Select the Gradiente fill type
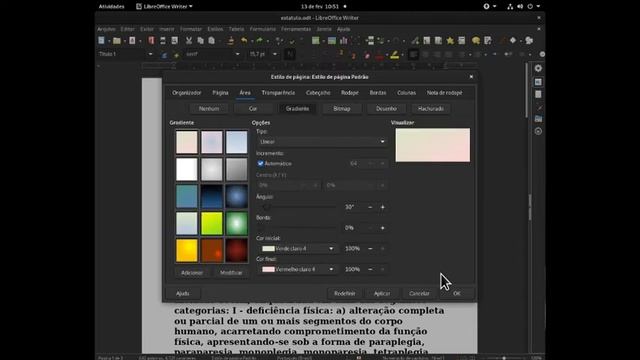Image resolution: width=640 pixels, height=360 pixels. coord(298,109)
